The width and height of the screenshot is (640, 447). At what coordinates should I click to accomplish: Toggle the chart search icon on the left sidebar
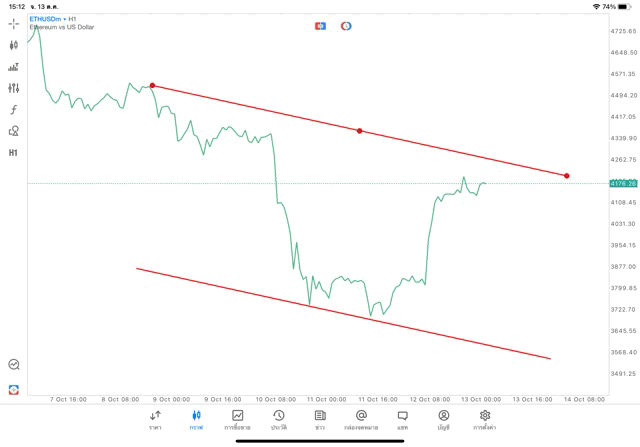[14, 365]
